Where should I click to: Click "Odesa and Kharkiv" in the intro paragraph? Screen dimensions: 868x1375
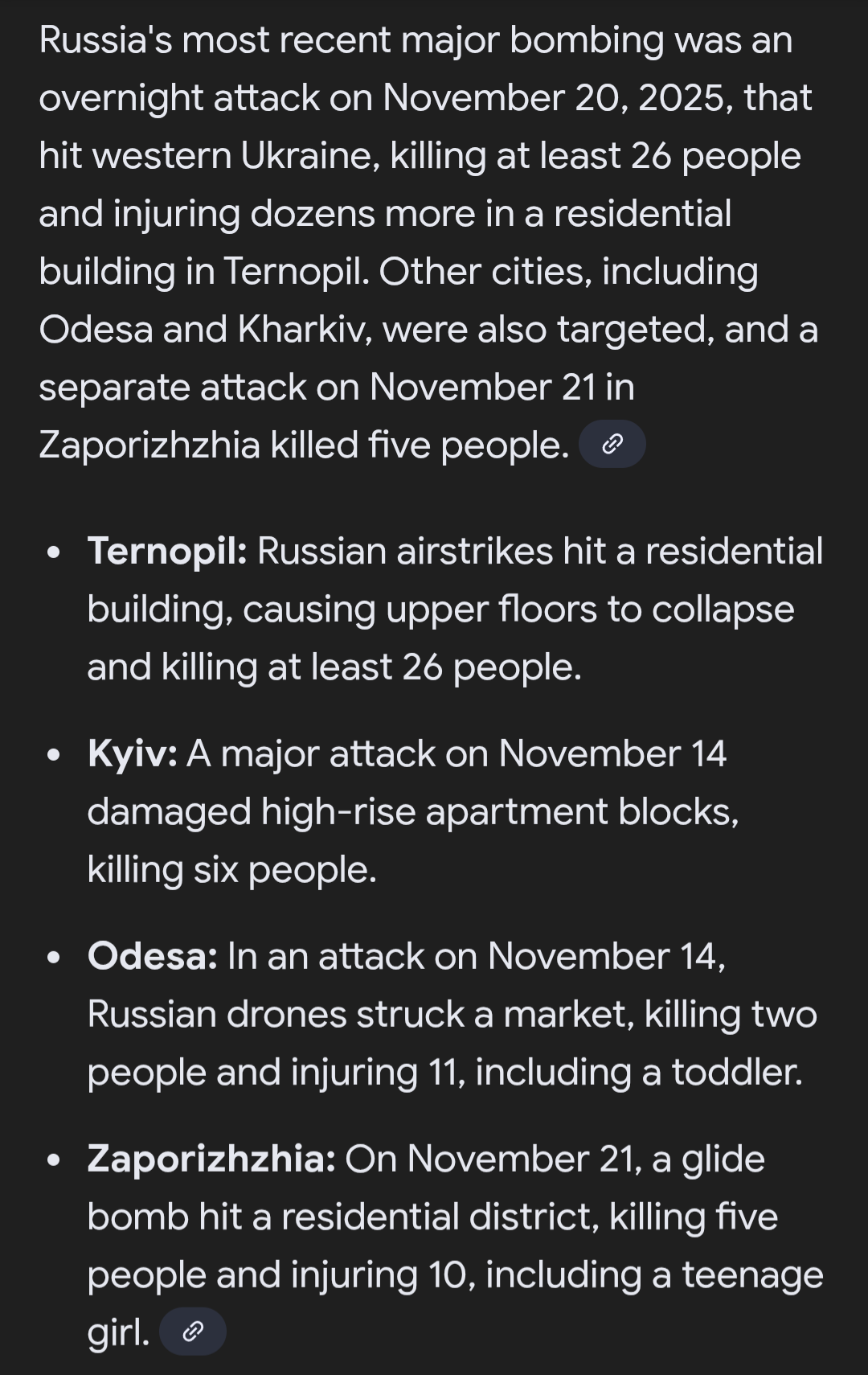point(205,330)
